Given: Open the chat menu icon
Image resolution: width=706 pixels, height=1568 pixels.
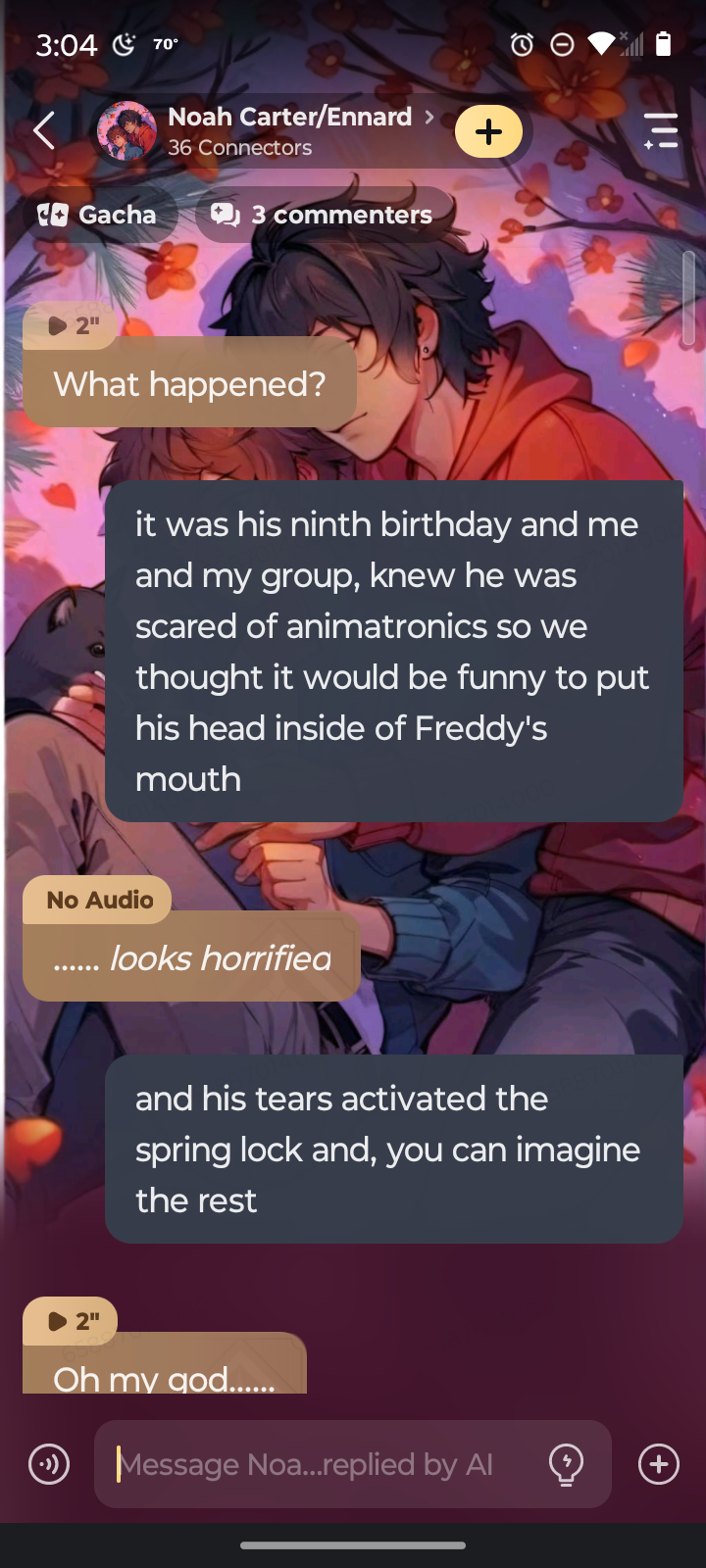Looking at the screenshot, I should 661,130.
